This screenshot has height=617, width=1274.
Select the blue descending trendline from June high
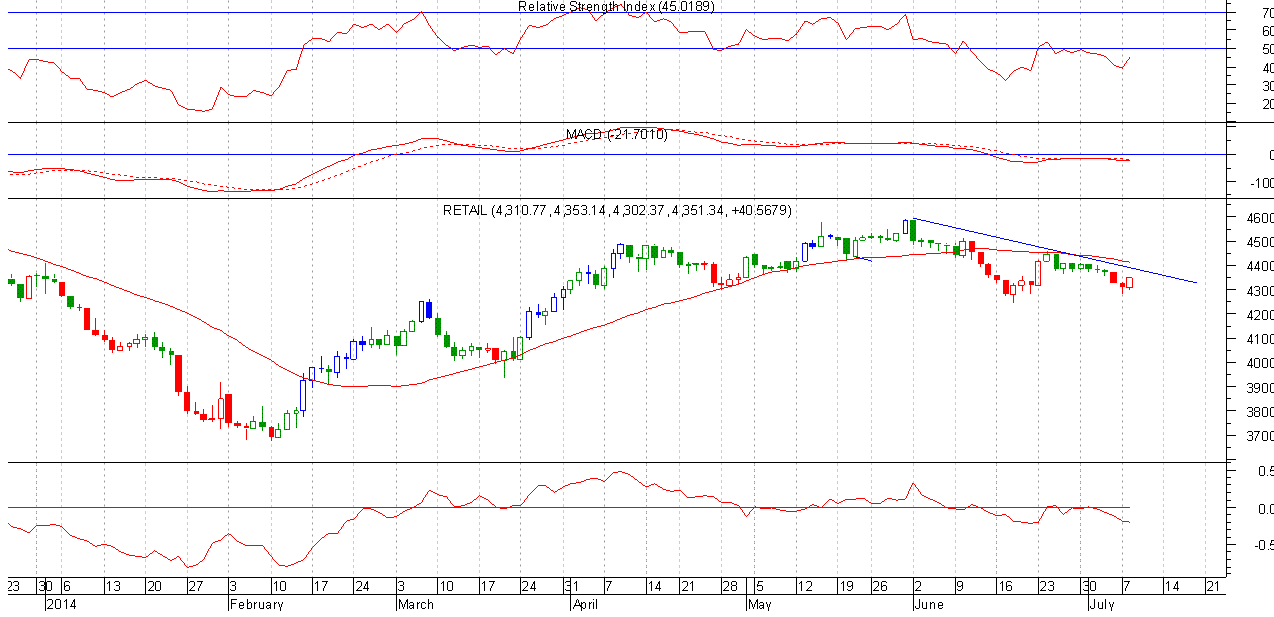(1056, 251)
